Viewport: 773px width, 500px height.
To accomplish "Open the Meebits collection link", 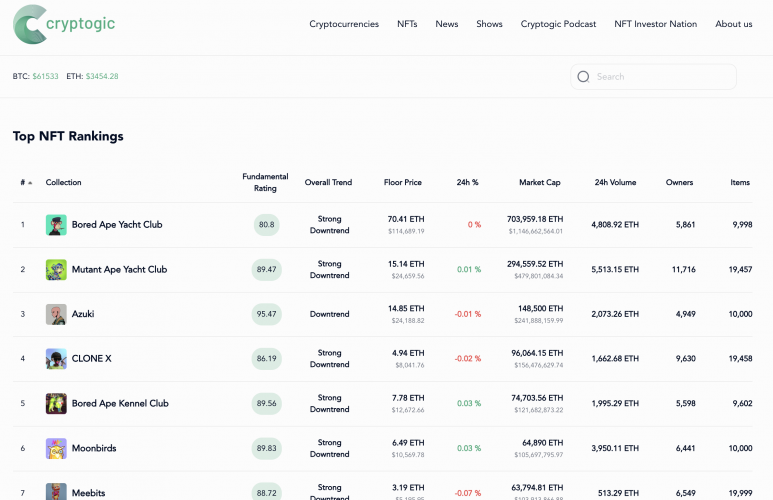I will point(89,493).
